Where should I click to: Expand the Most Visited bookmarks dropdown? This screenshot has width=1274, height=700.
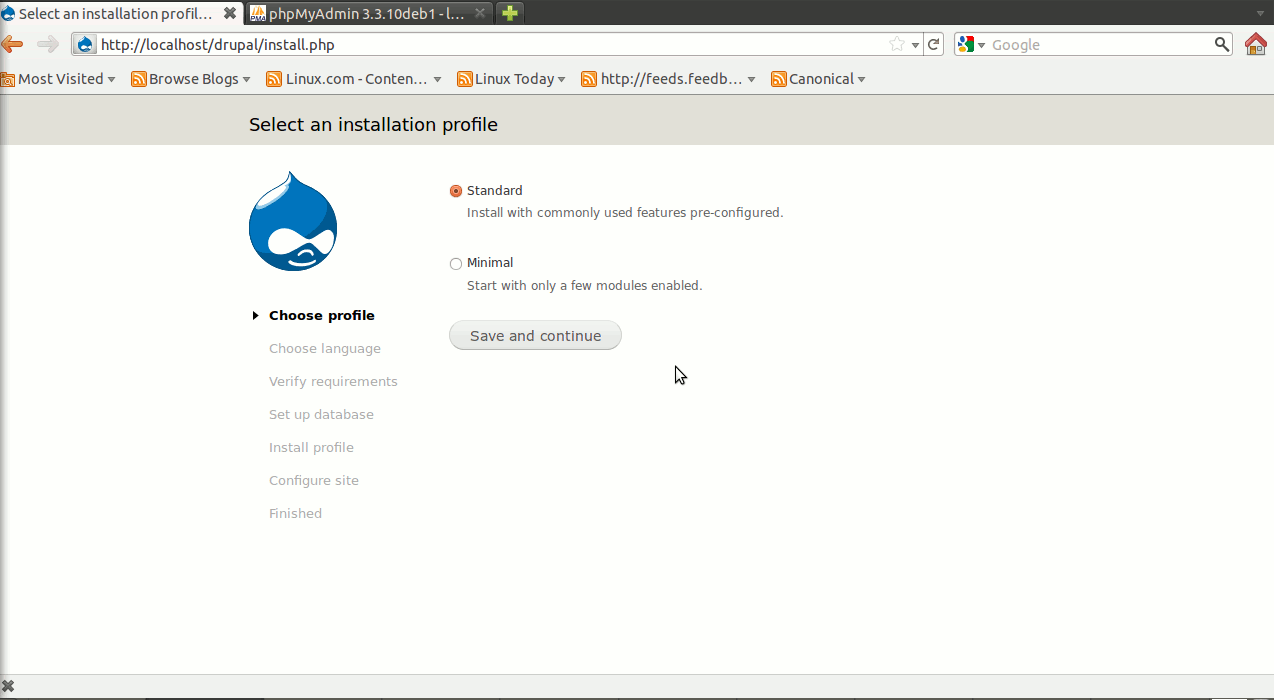tap(60, 79)
